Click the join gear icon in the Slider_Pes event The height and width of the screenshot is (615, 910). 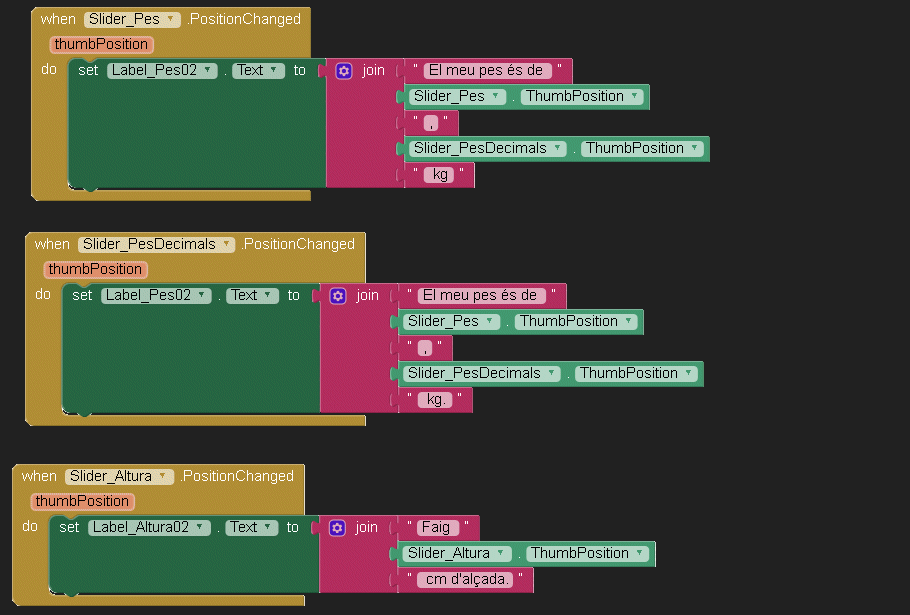tap(344, 71)
